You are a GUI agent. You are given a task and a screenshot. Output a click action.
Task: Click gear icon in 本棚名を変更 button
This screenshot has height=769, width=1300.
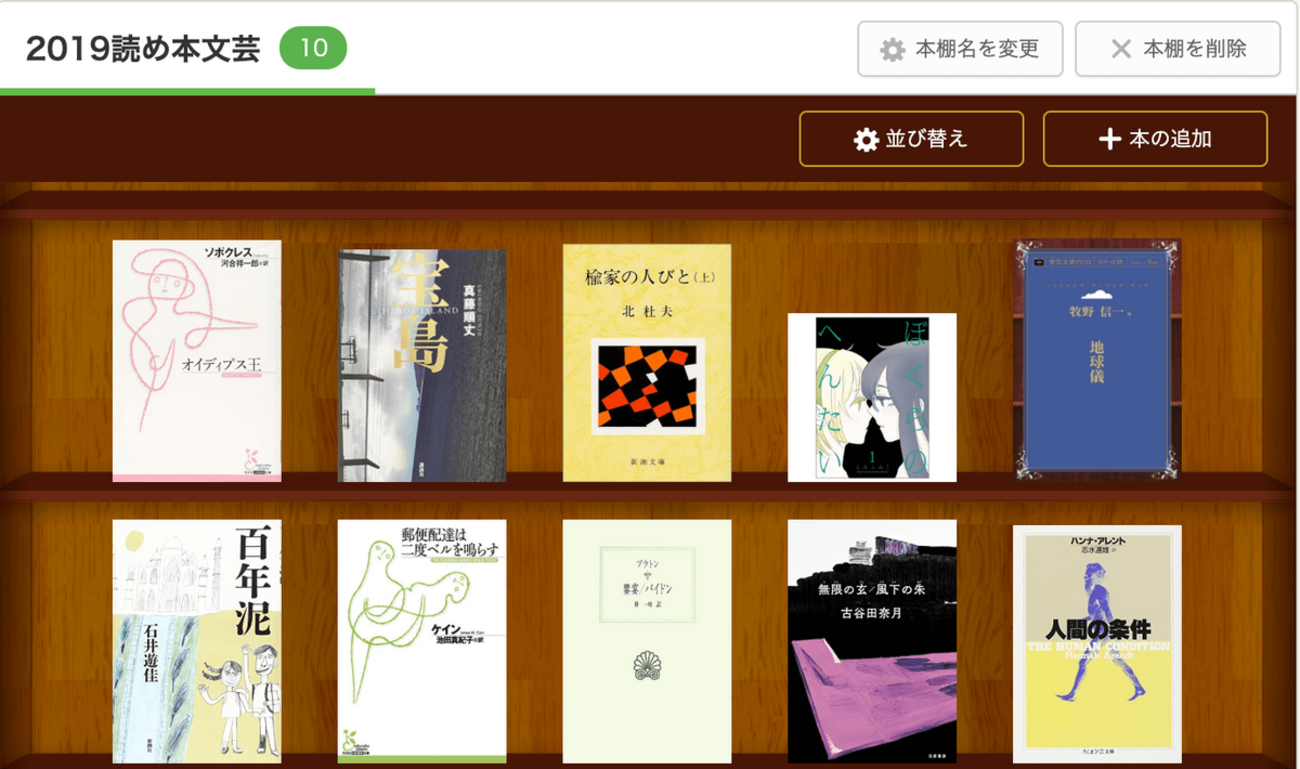[892, 49]
